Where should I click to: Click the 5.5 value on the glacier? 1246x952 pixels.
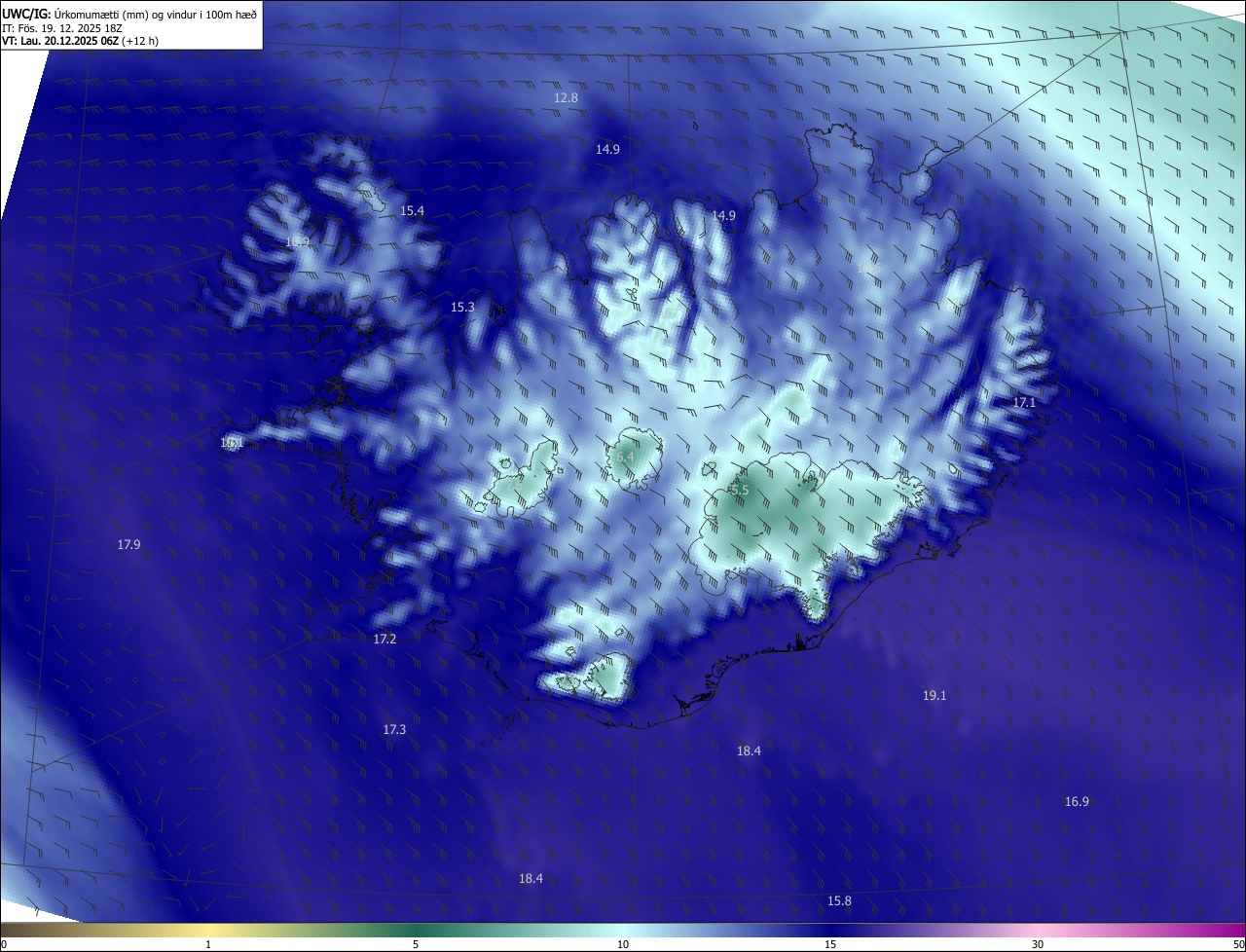[x=740, y=491]
